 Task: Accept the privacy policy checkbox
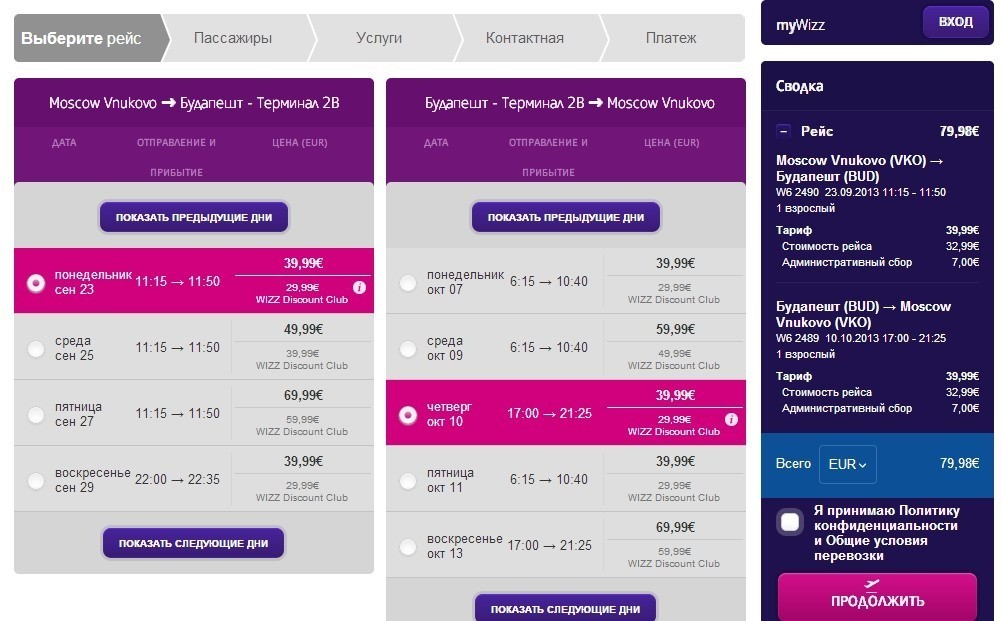click(x=790, y=522)
